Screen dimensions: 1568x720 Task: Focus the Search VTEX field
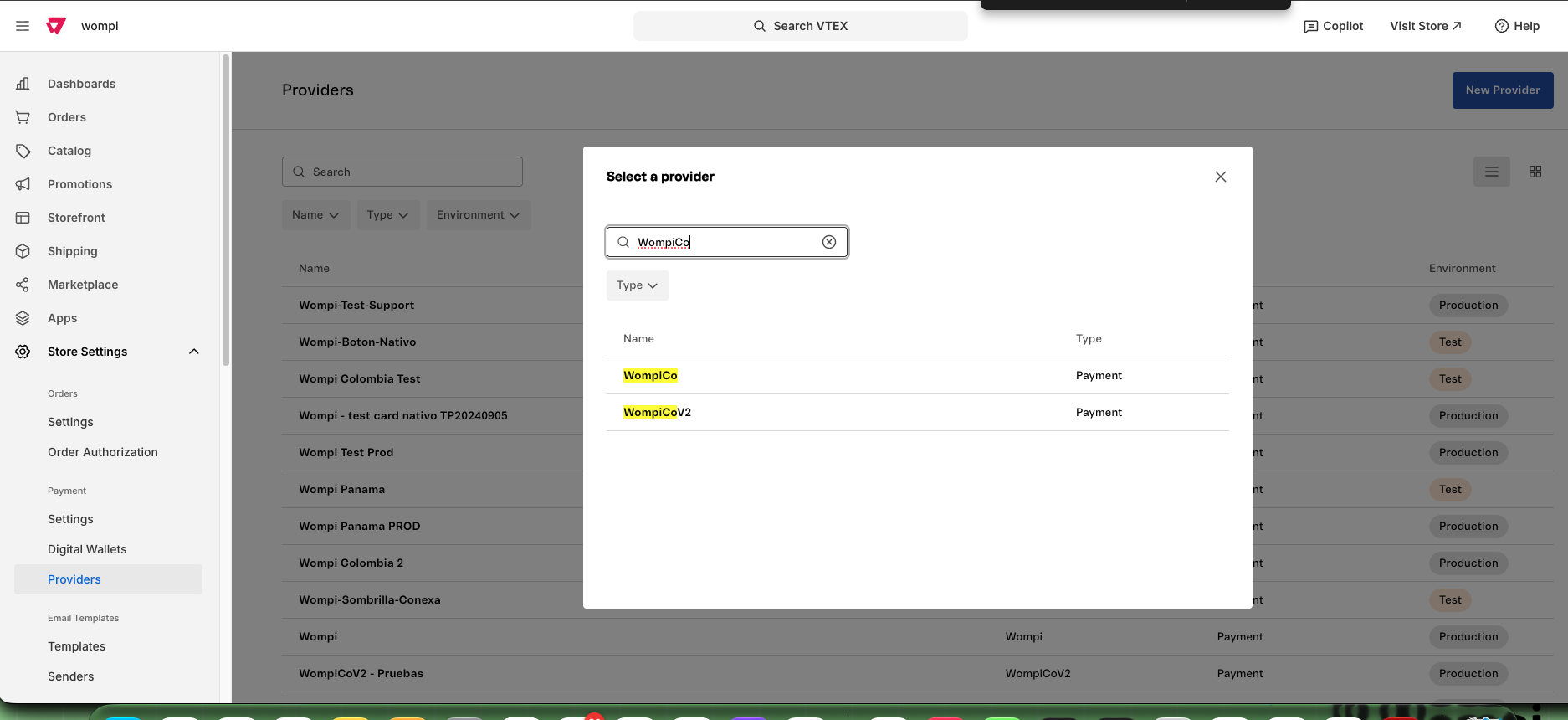(801, 26)
